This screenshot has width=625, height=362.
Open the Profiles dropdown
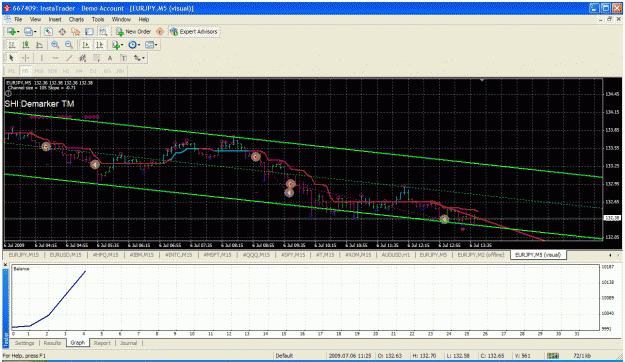[30, 31]
